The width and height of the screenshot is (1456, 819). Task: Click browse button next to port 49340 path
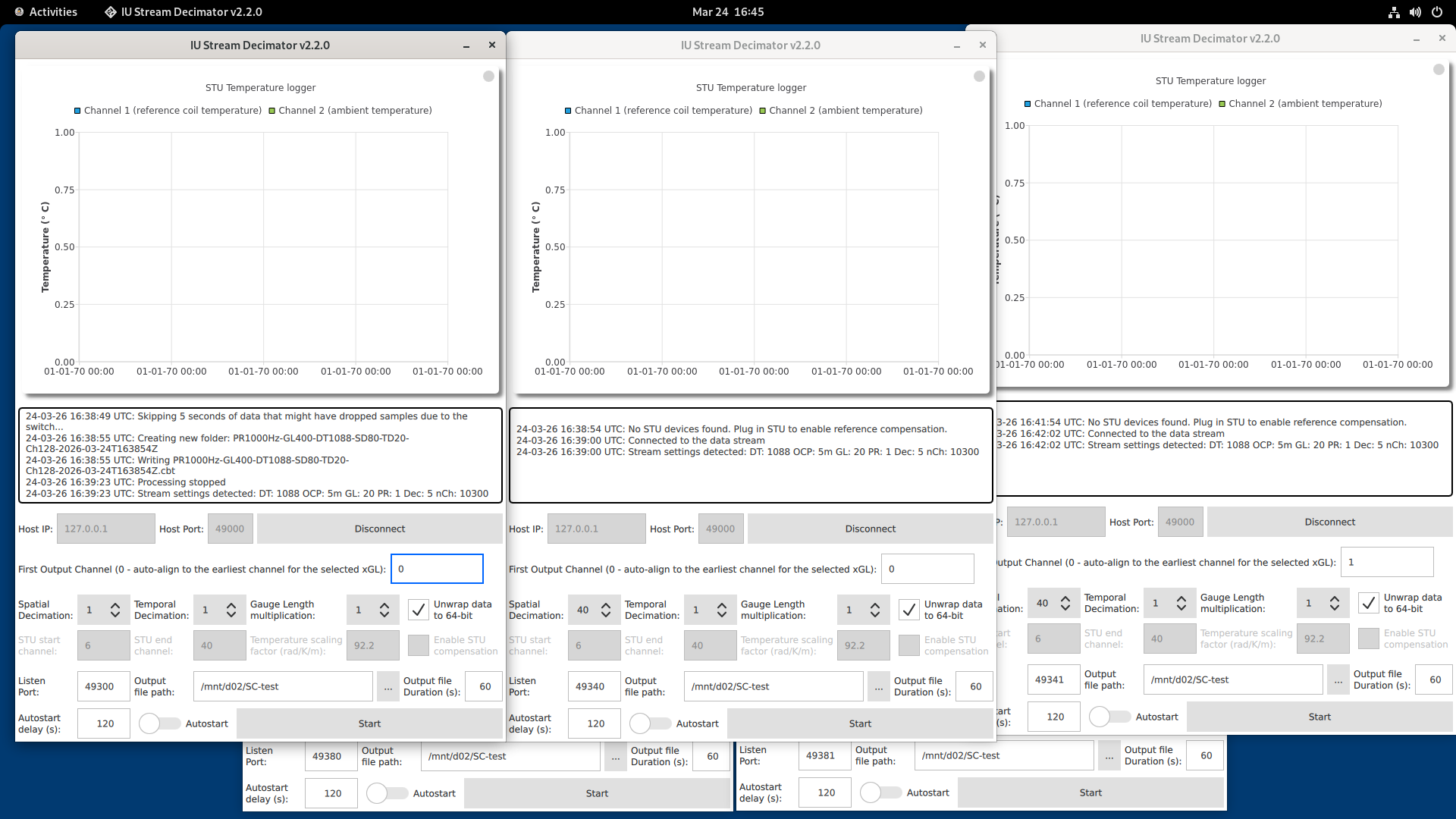pyautogui.click(x=879, y=687)
